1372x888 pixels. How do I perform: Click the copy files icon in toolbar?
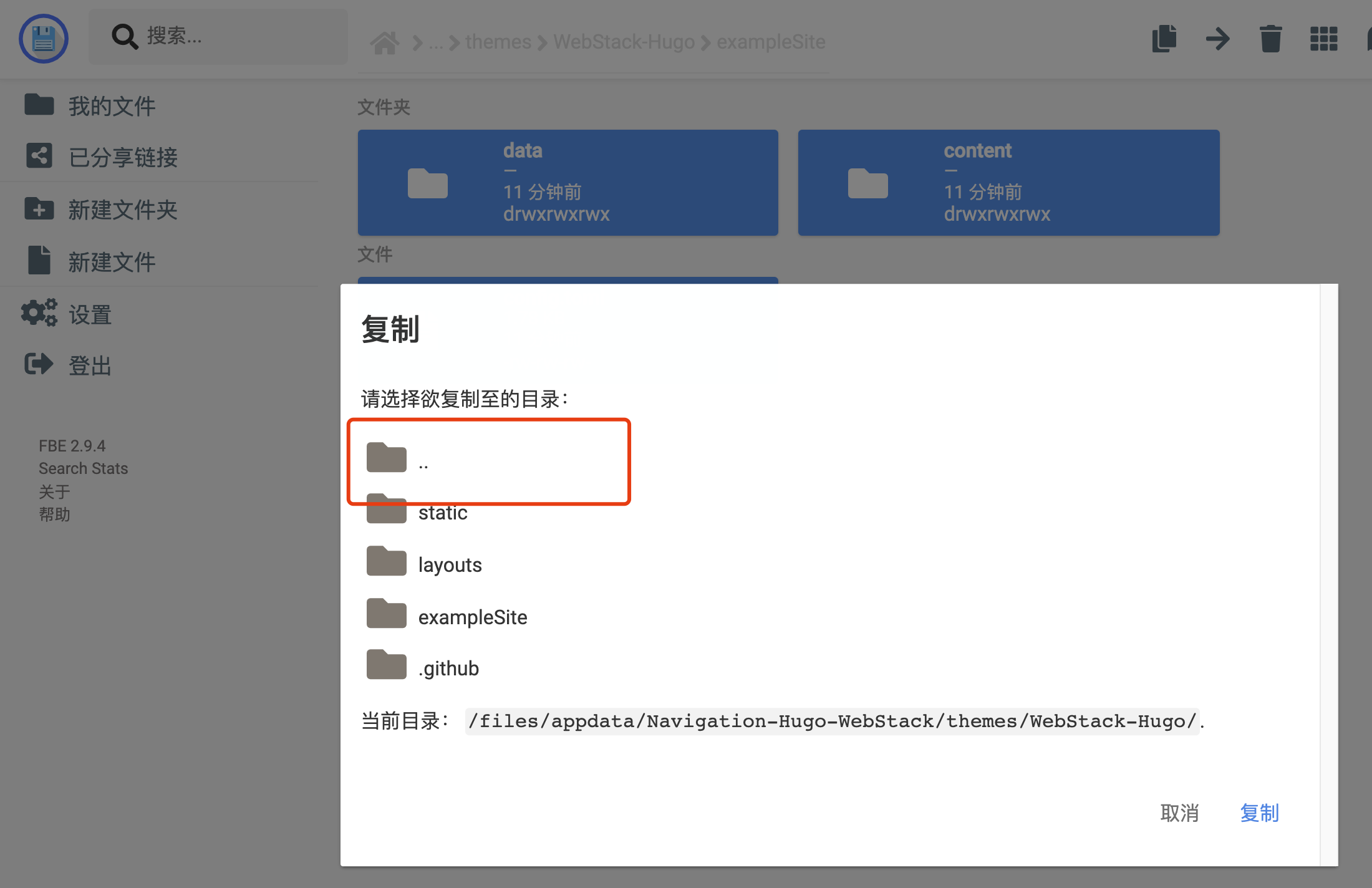(x=1164, y=39)
